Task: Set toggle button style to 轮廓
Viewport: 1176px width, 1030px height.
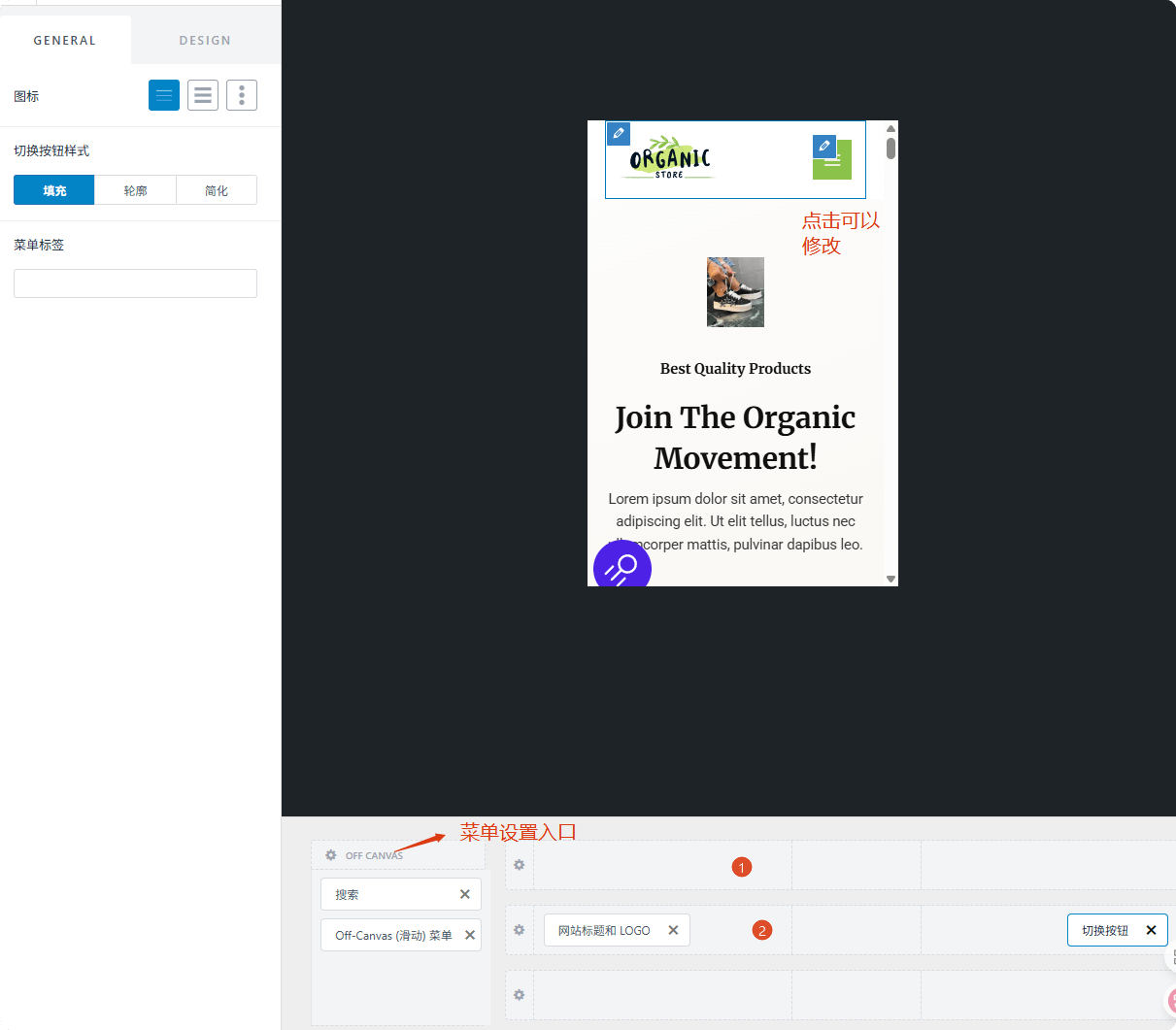Action: 135,190
